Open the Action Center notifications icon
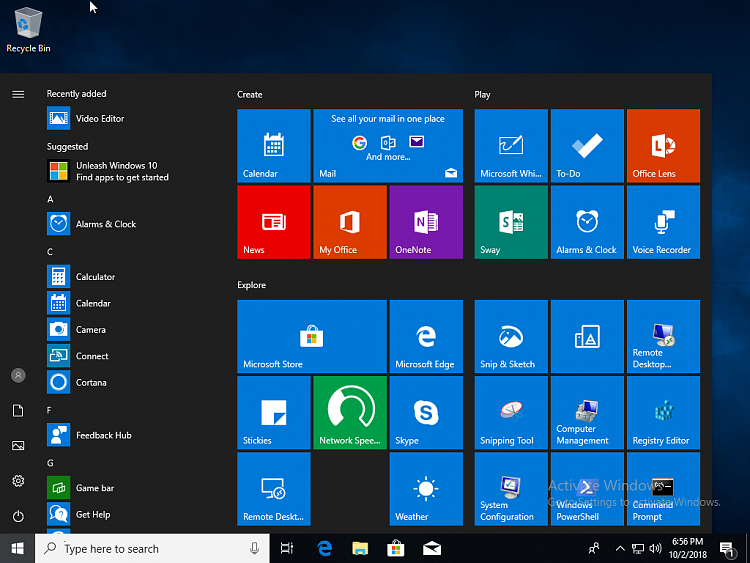This screenshot has width=750, height=563. click(728, 550)
